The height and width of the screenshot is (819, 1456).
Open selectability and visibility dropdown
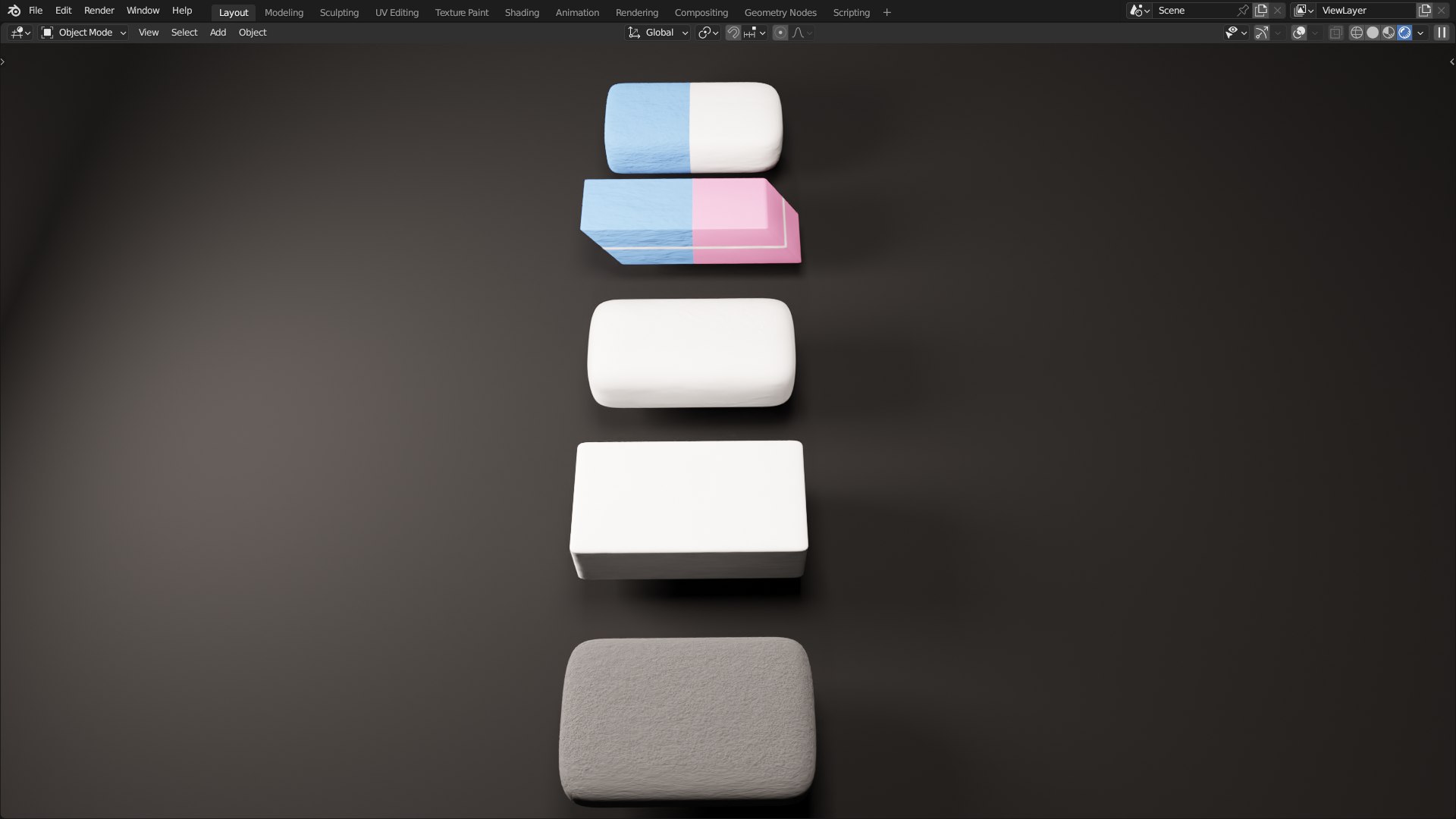click(x=1236, y=33)
